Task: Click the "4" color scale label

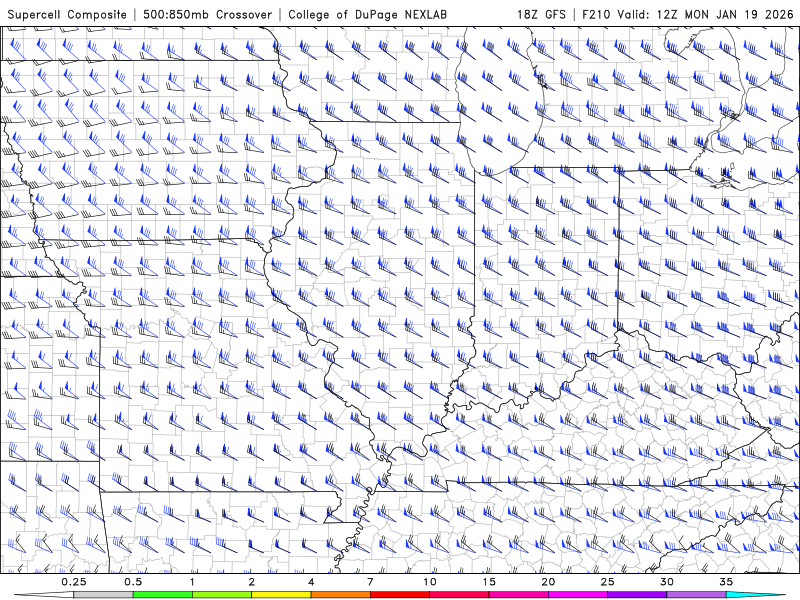Action: click(311, 582)
